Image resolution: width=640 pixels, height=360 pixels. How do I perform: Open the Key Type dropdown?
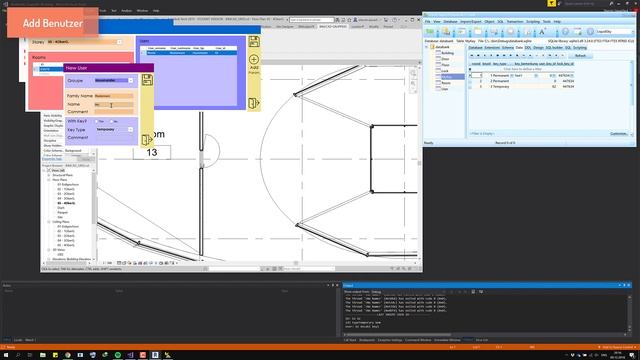coord(131,130)
